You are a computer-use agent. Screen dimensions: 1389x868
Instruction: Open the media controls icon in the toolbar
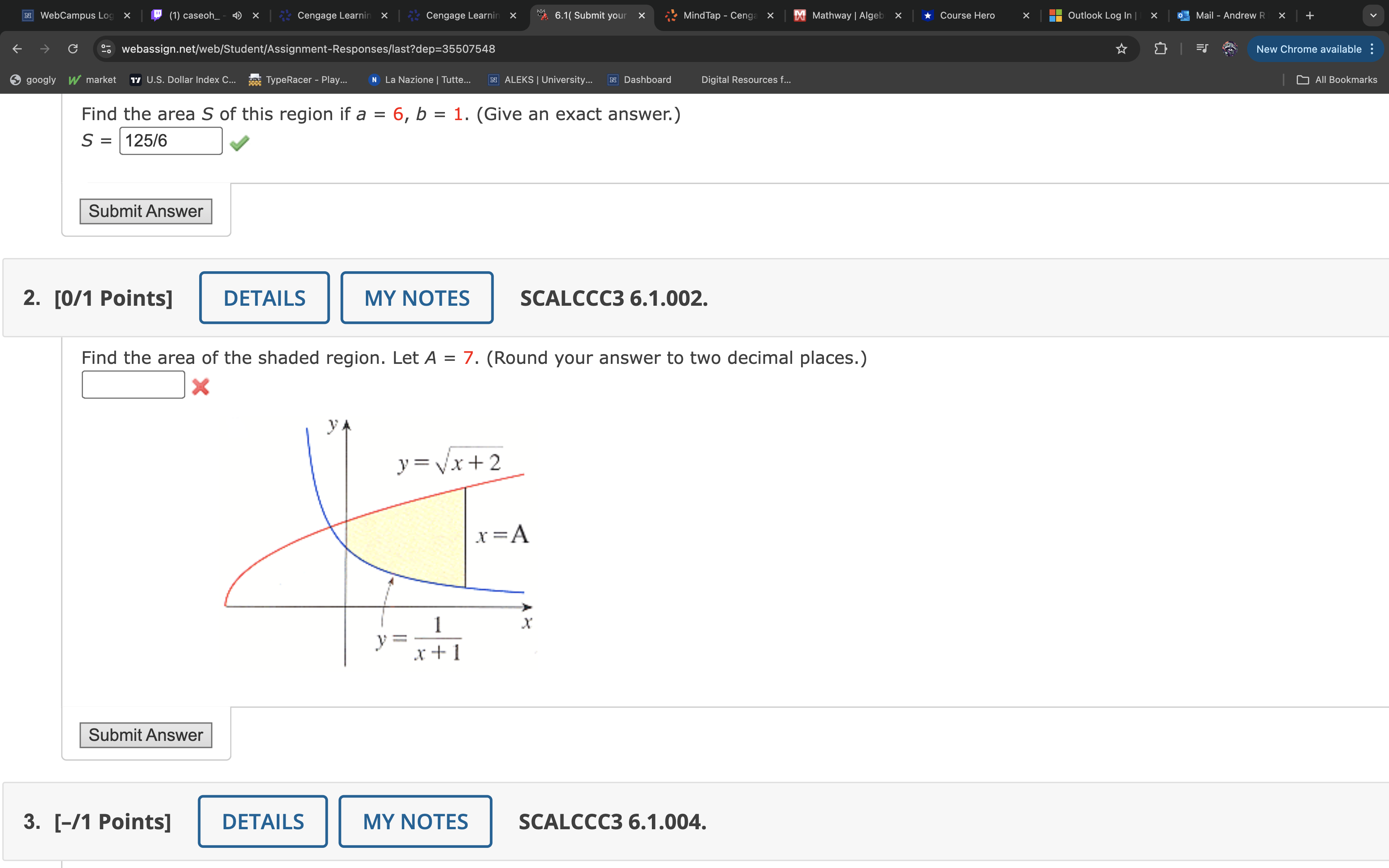point(1202,49)
